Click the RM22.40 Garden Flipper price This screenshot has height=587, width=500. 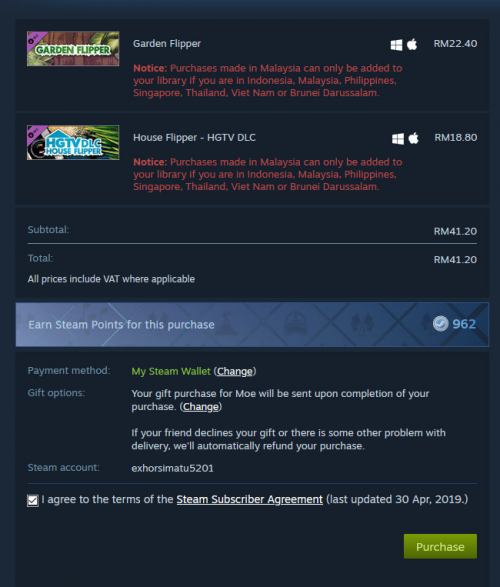tap(455, 44)
